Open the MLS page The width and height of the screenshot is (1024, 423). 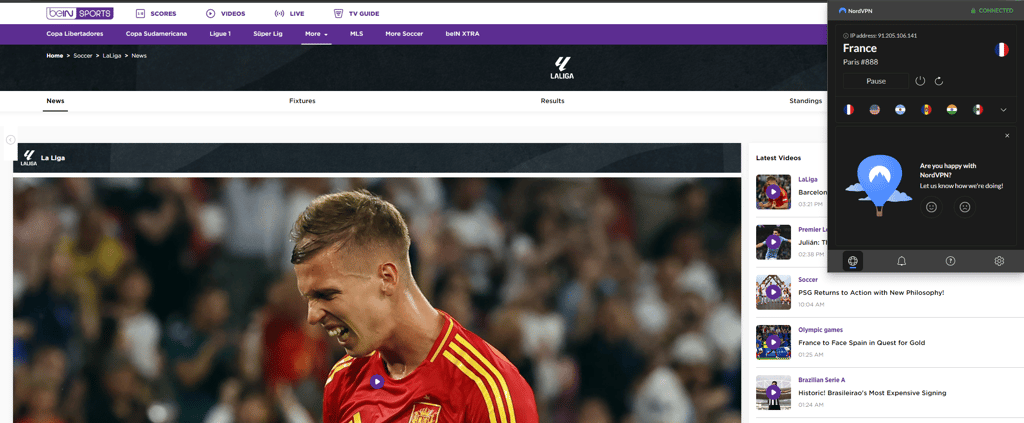click(357, 33)
